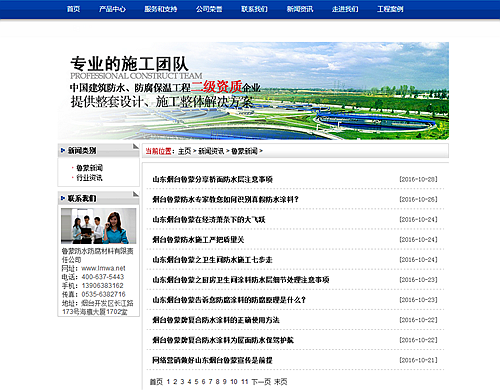This screenshot has height=390, width=500.
Task: Click the date beside 严把质量关 article
Action: (x=418, y=239)
